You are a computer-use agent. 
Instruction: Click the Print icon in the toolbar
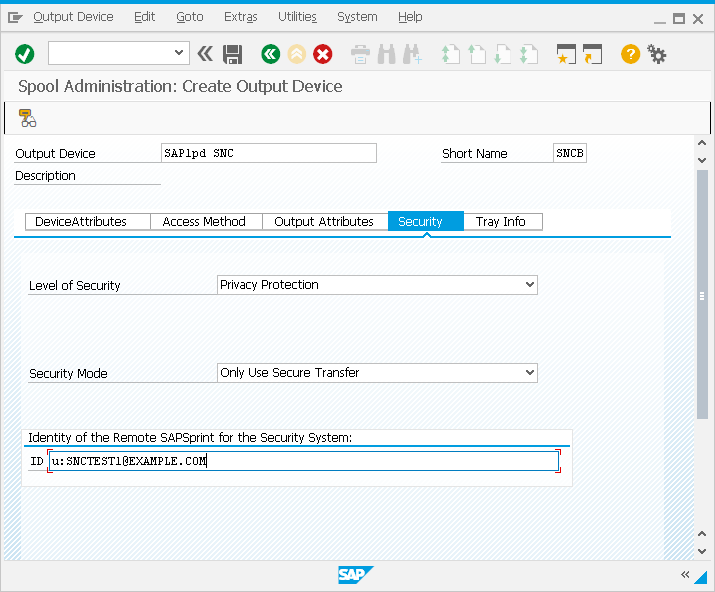click(360, 54)
